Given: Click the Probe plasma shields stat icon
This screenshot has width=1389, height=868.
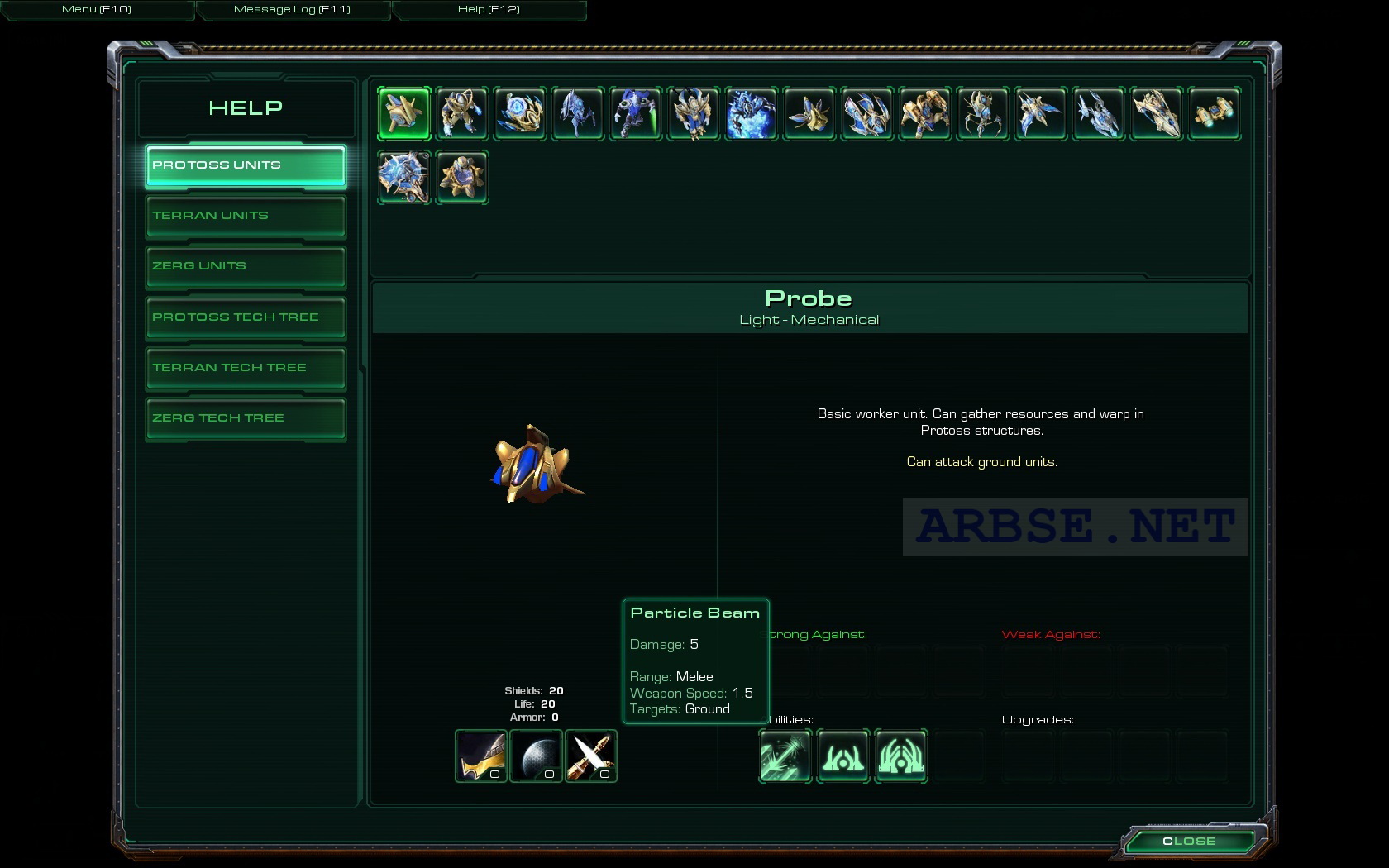Looking at the screenshot, I should click(537, 756).
